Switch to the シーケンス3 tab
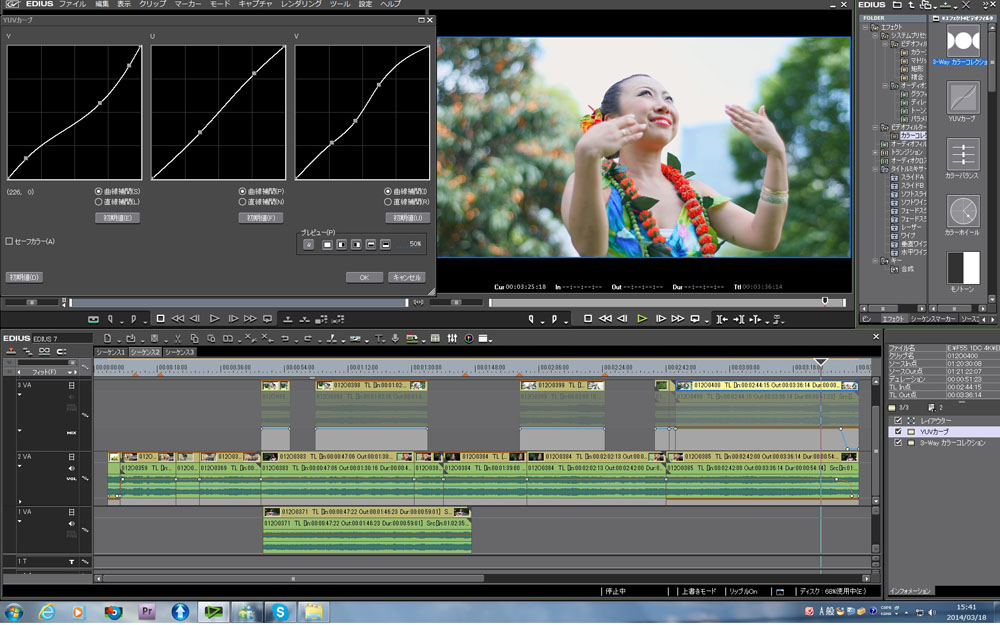Viewport: 1000px width, 625px height. pos(179,352)
